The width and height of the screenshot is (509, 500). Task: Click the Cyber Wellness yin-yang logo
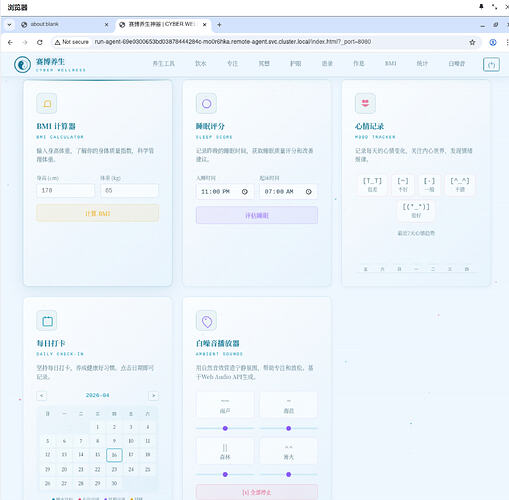[22, 64]
